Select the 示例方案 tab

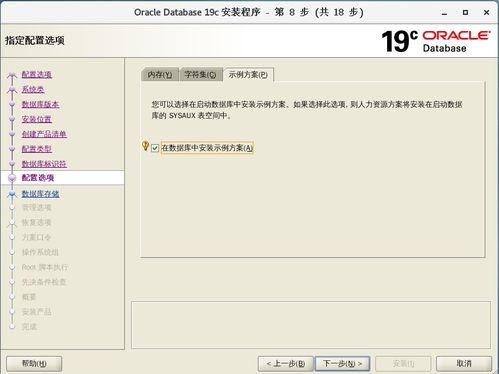coord(248,75)
